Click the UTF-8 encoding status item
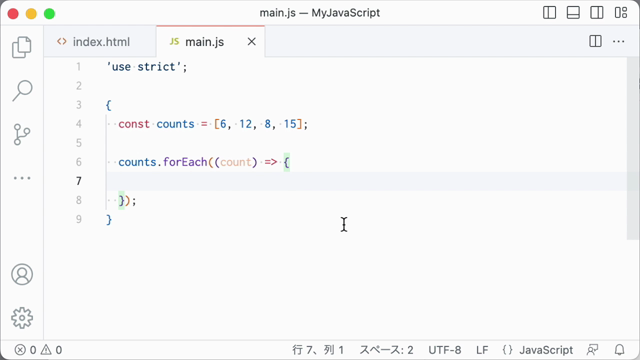 444,350
